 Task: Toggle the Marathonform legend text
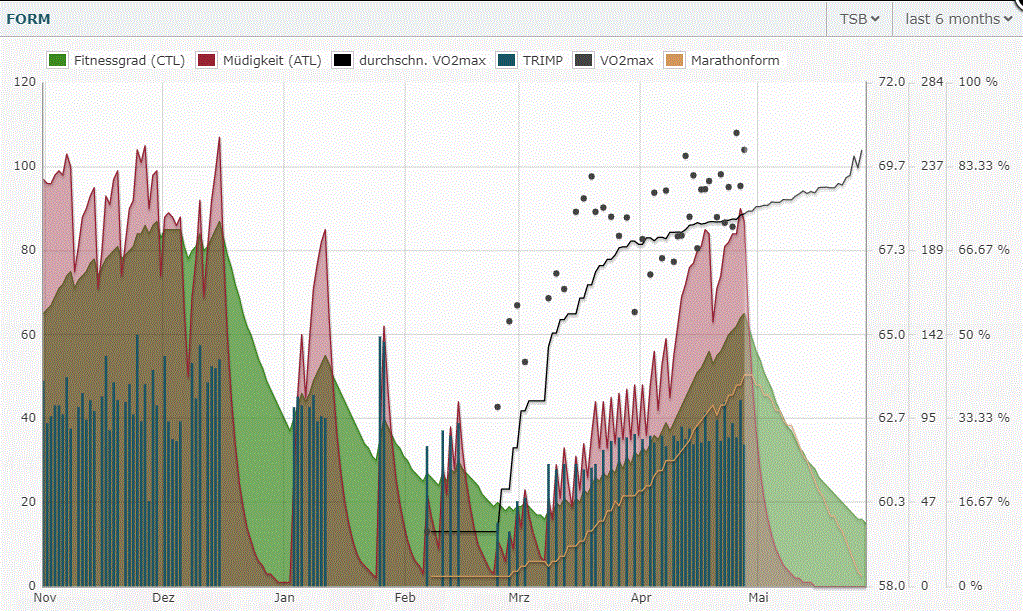tap(735, 60)
